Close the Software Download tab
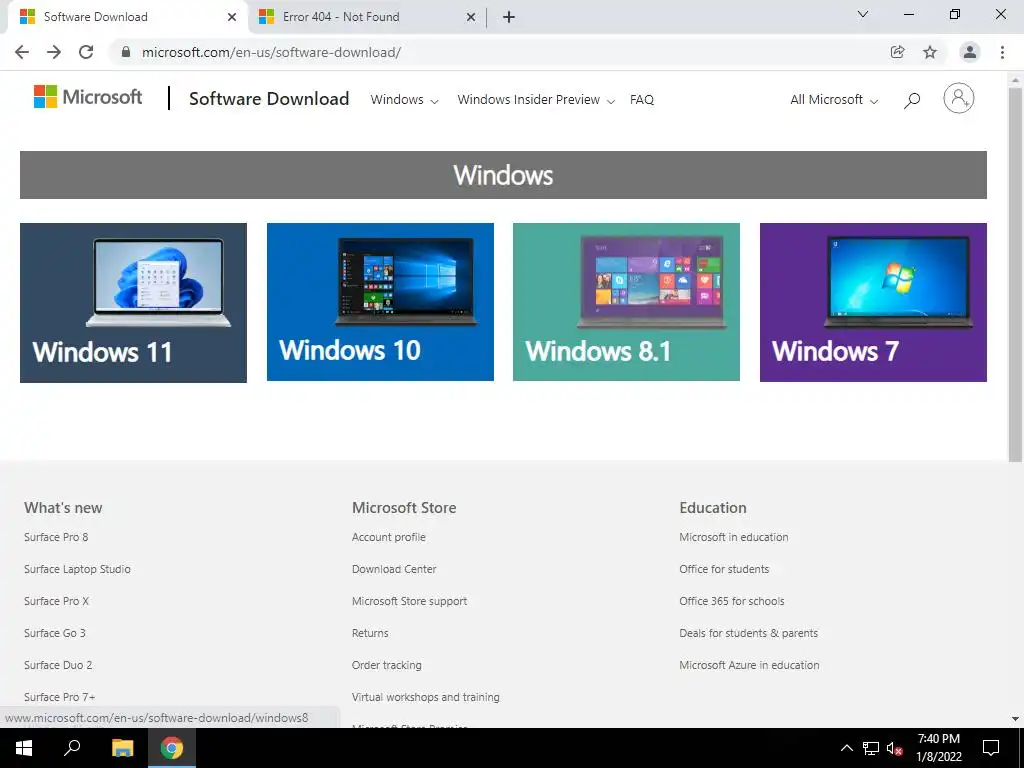Screen dimensions: 1024x768 pyautogui.click(x=232, y=17)
